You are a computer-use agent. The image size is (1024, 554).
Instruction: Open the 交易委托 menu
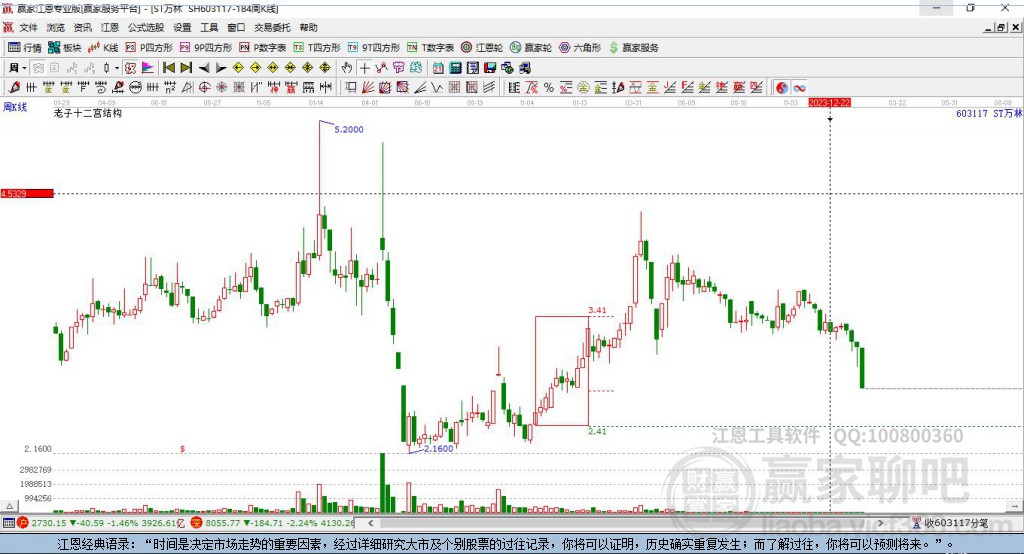point(272,27)
